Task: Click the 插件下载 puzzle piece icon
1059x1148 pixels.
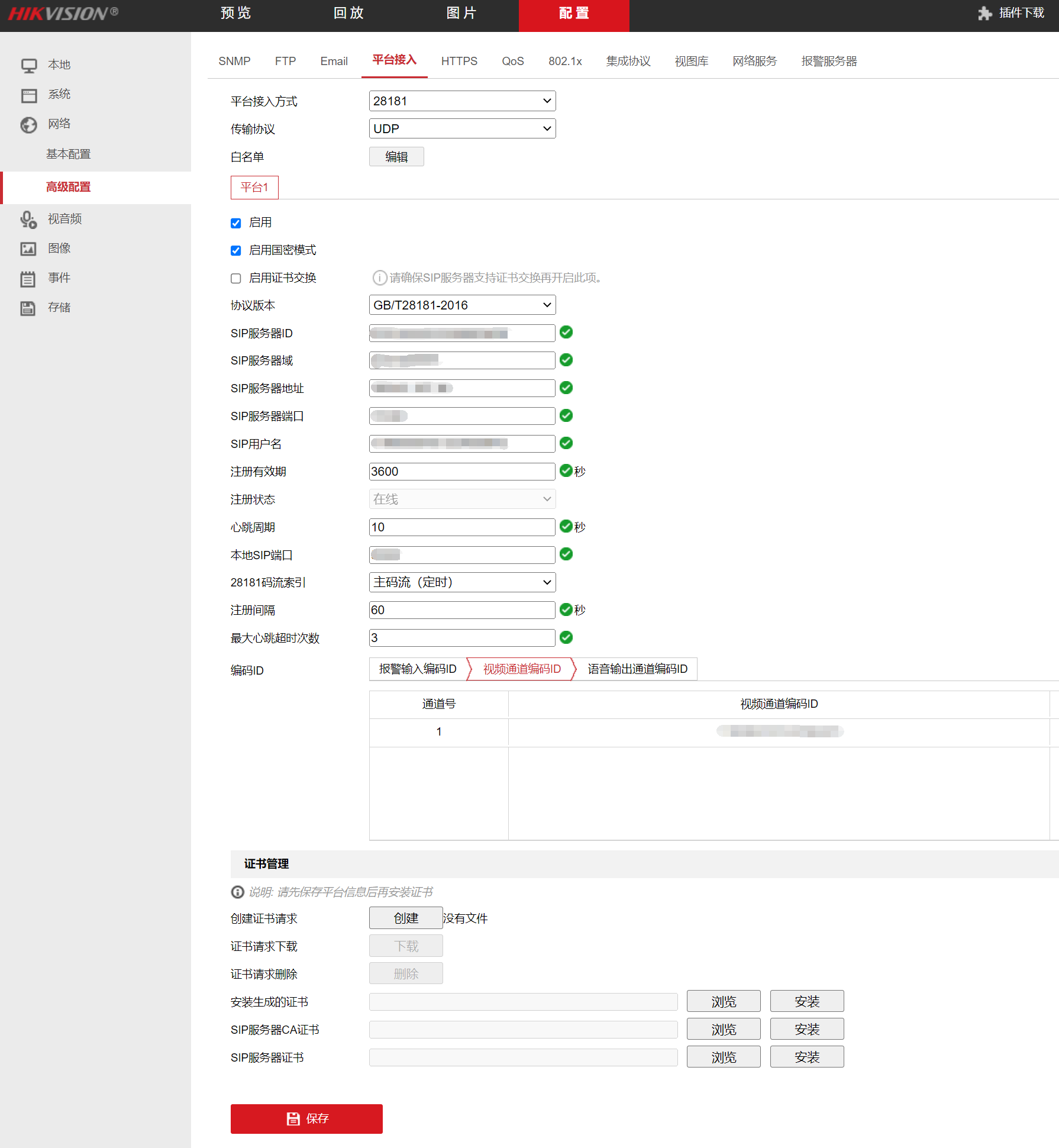Action: click(984, 14)
